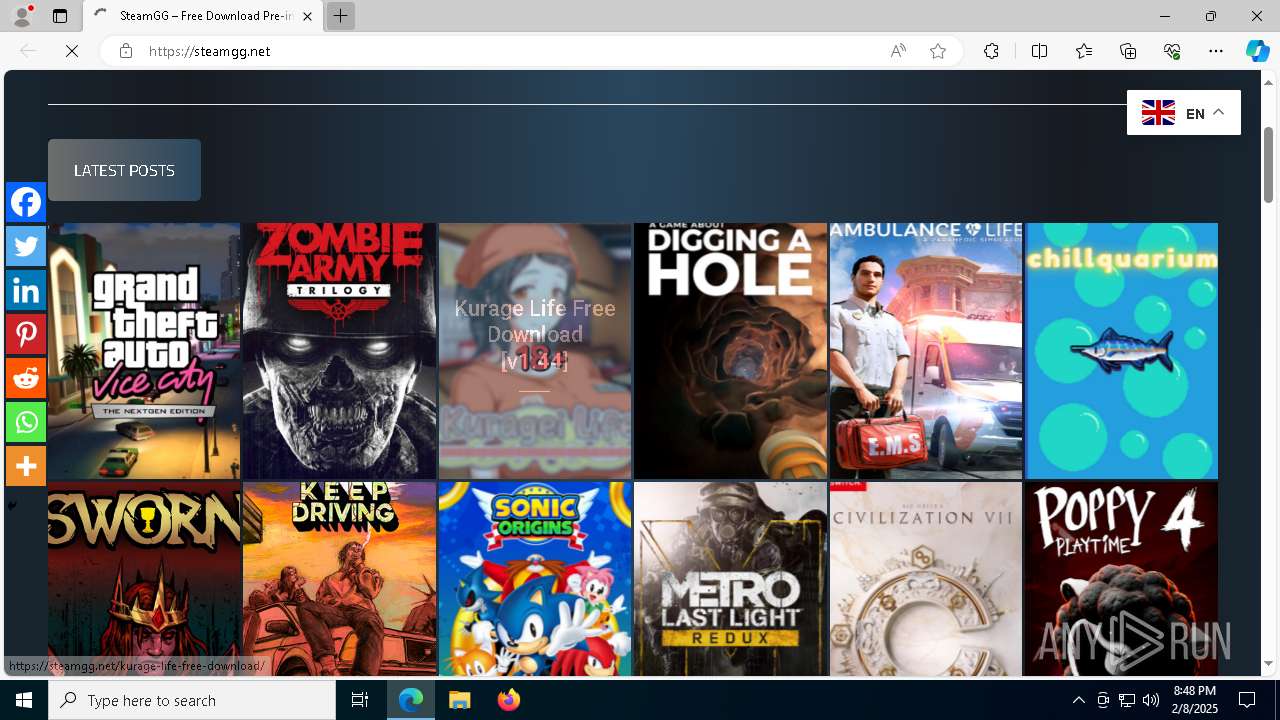1280x720 pixels.
Task: Open Collections panel
Action: 1128,51
